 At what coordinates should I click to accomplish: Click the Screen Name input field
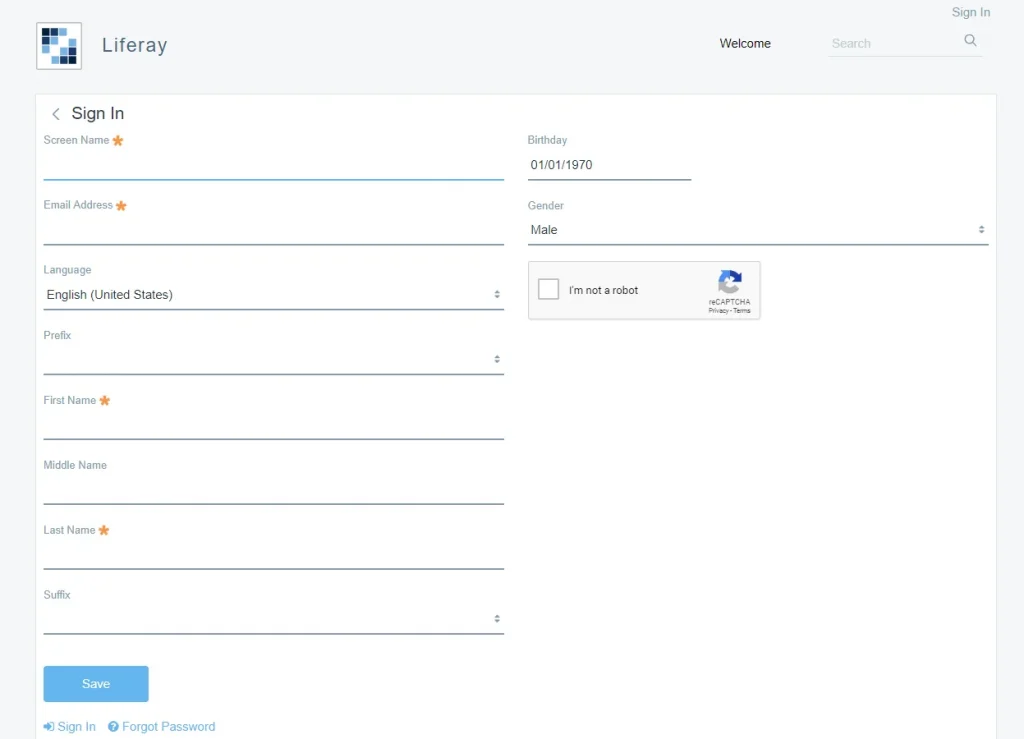(272, 166)
